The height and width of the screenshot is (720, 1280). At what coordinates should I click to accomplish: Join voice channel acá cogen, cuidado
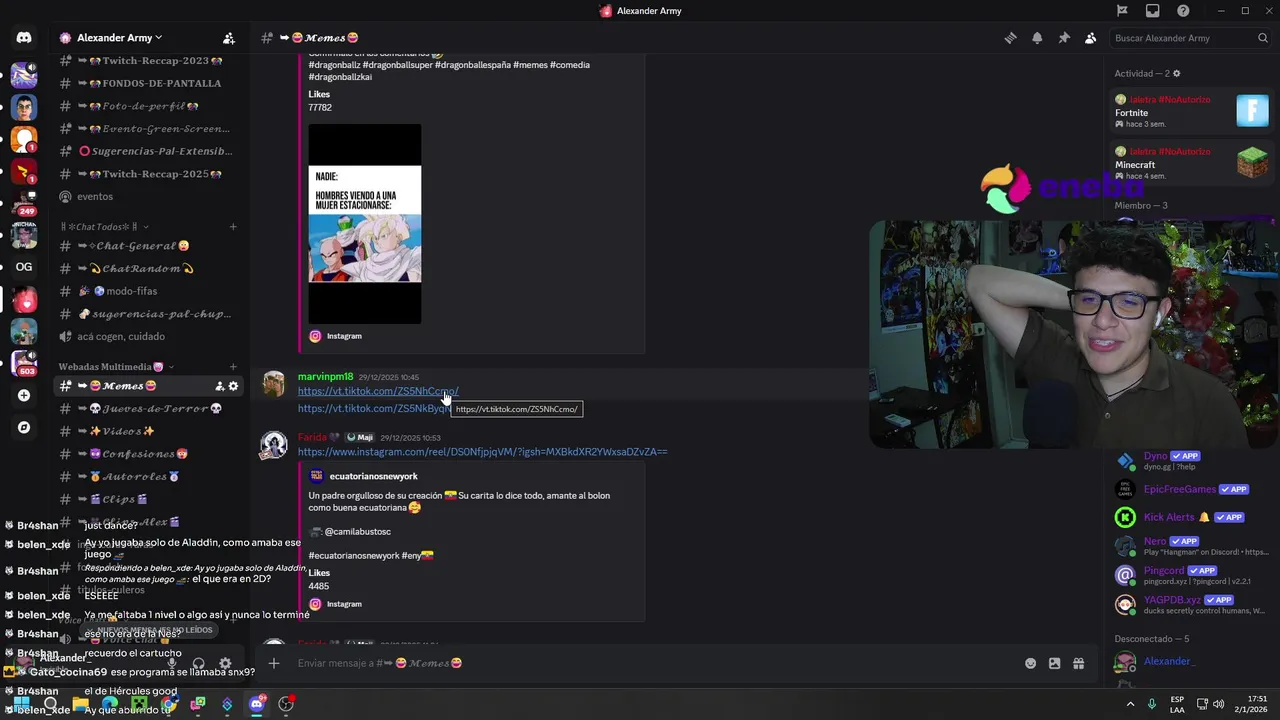(150, 336)
